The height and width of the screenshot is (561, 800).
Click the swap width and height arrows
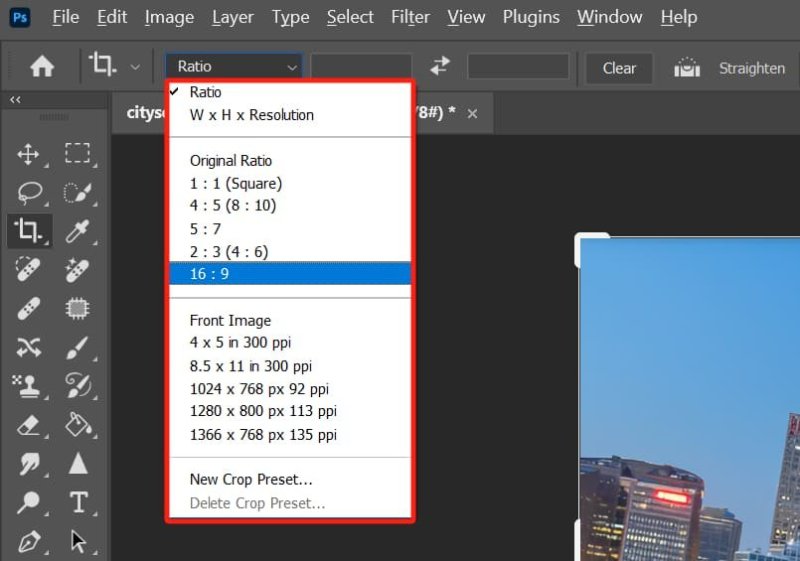pos(440,67)
